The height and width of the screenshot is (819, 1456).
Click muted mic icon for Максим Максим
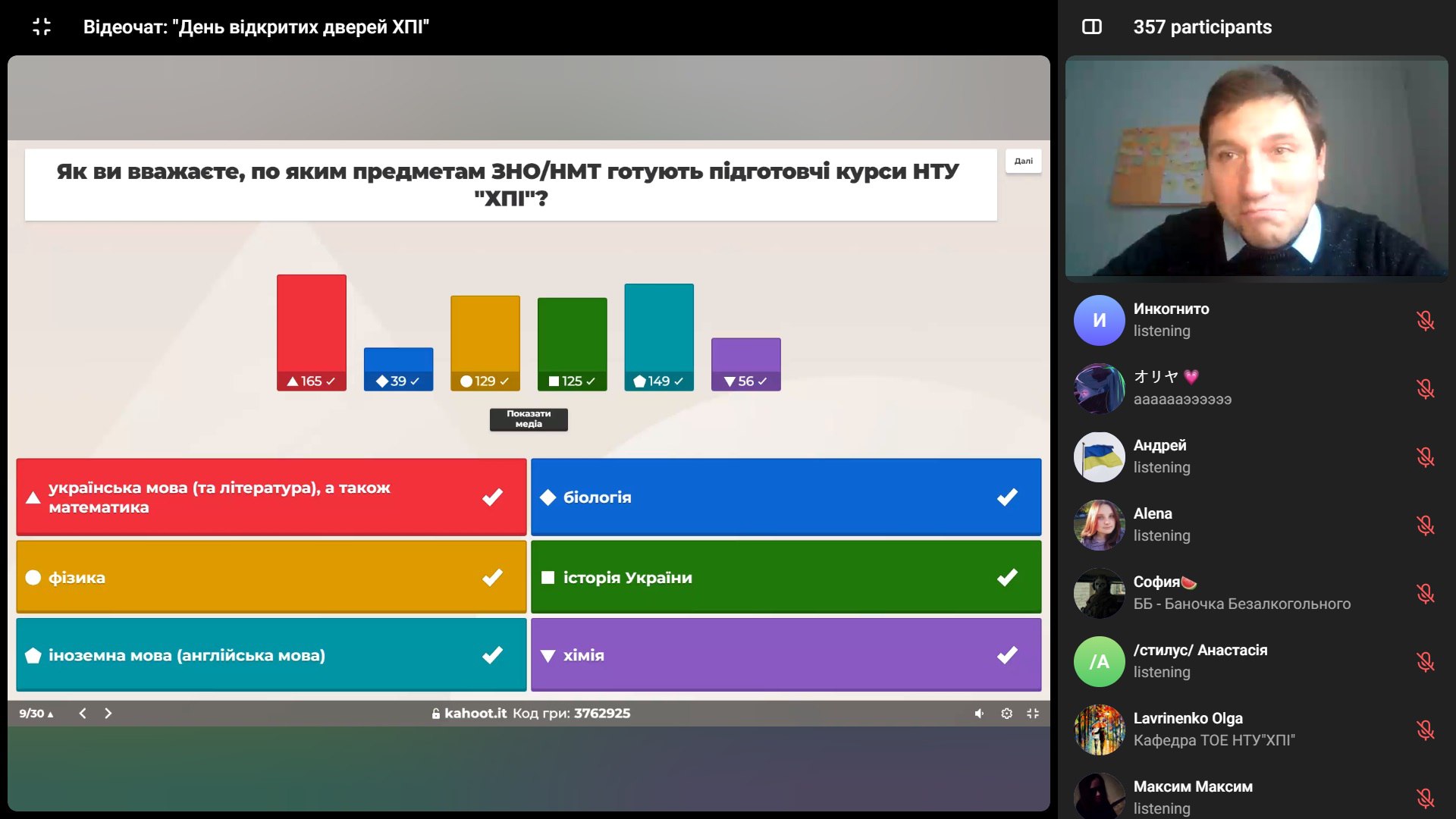[x=1426, y=798]
